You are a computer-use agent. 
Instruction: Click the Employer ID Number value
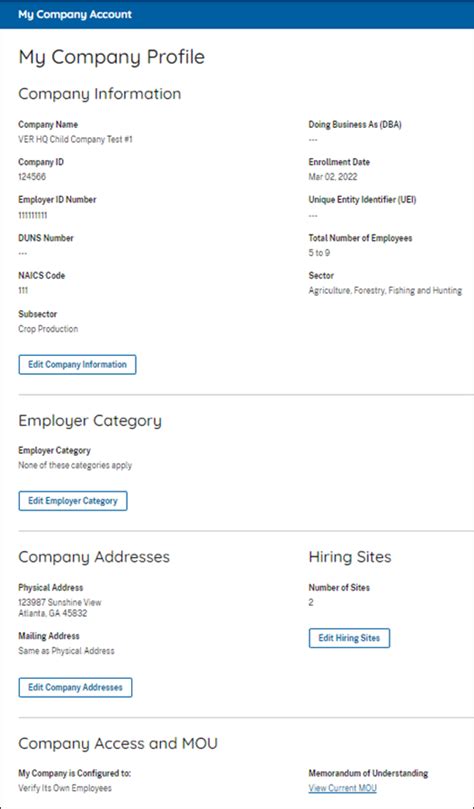tap(32, 215)
